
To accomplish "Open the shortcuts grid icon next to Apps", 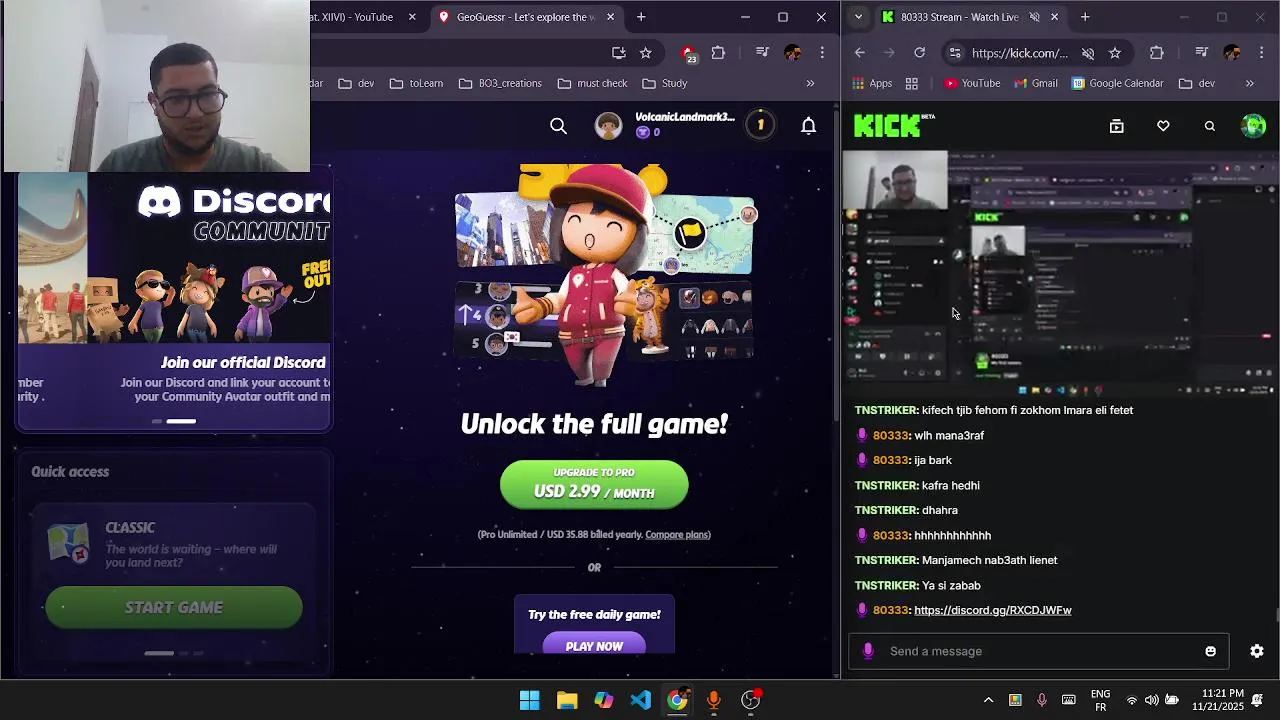I will tap(912, 83).
